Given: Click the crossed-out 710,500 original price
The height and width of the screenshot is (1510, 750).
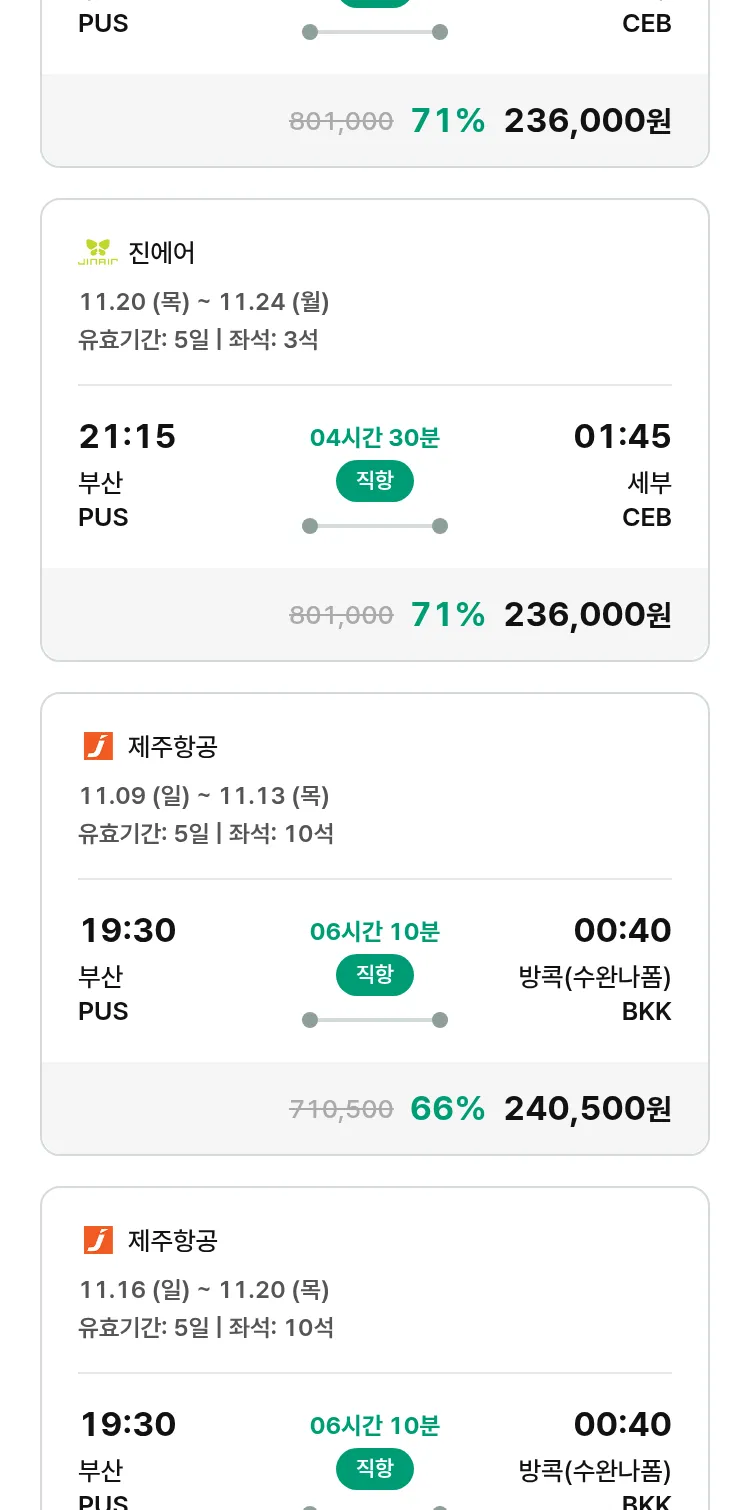Looking at the screenshot, I should click(x=341, y=1109).
